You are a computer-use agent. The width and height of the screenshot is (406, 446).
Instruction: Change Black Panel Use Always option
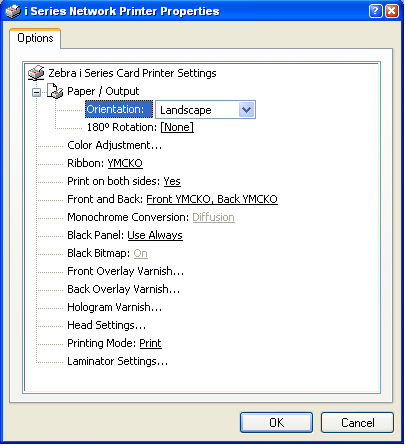point(155,235)
